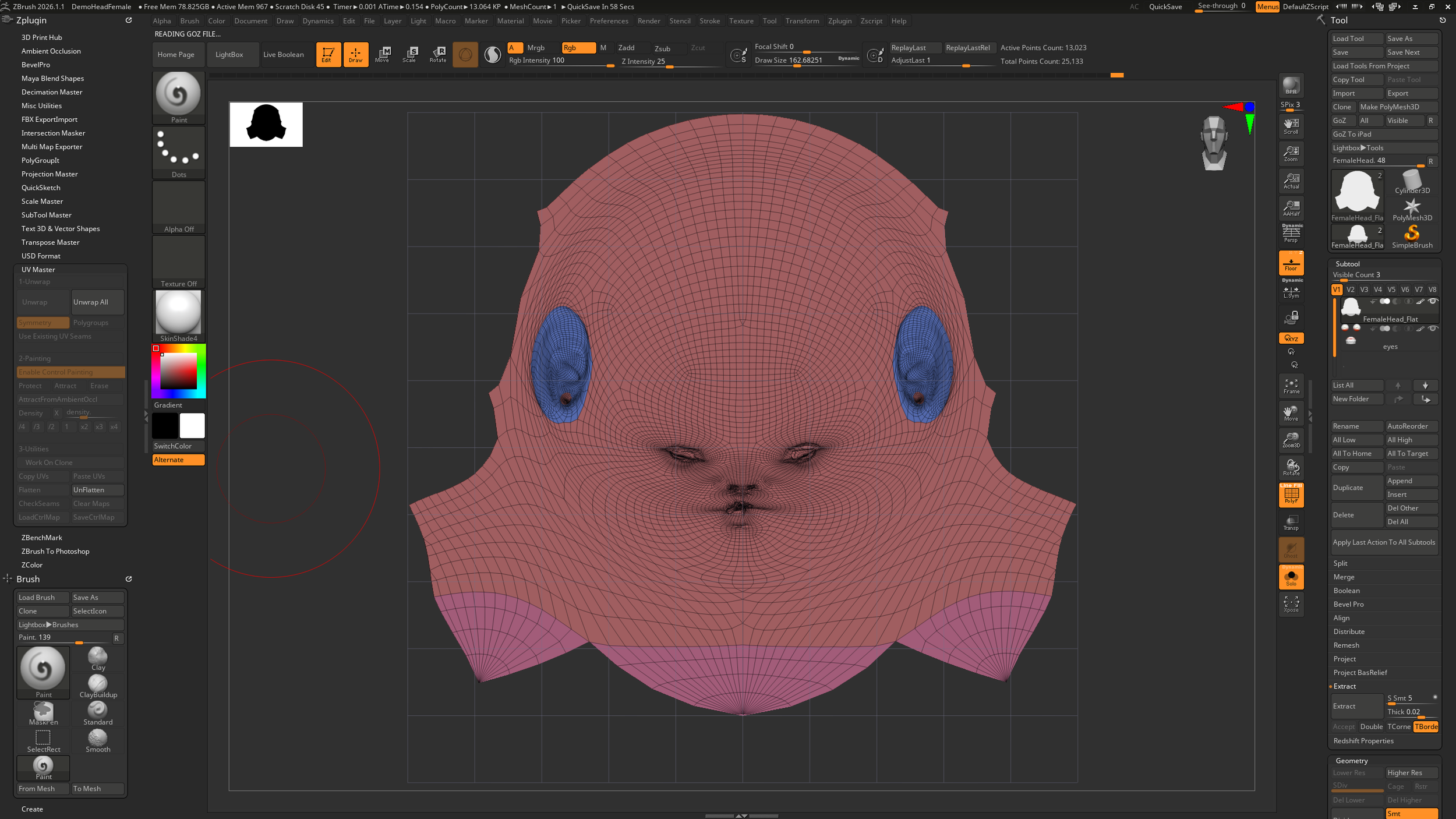Select the Scale tool on the top shelf
The image size is (1456, 819).
pos(411,54)
